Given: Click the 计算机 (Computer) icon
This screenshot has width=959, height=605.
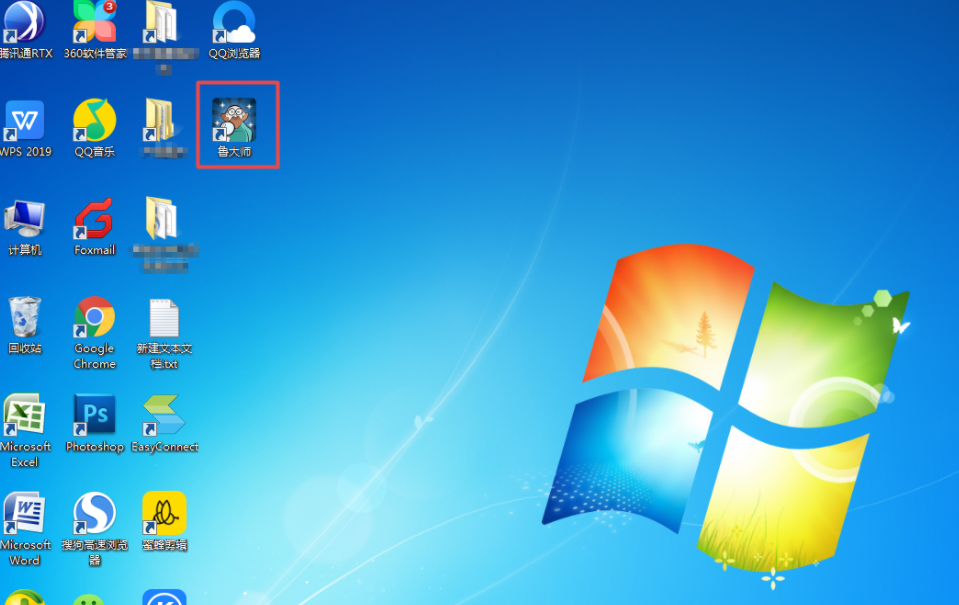Looking at the screenshot, I should 25,227.
